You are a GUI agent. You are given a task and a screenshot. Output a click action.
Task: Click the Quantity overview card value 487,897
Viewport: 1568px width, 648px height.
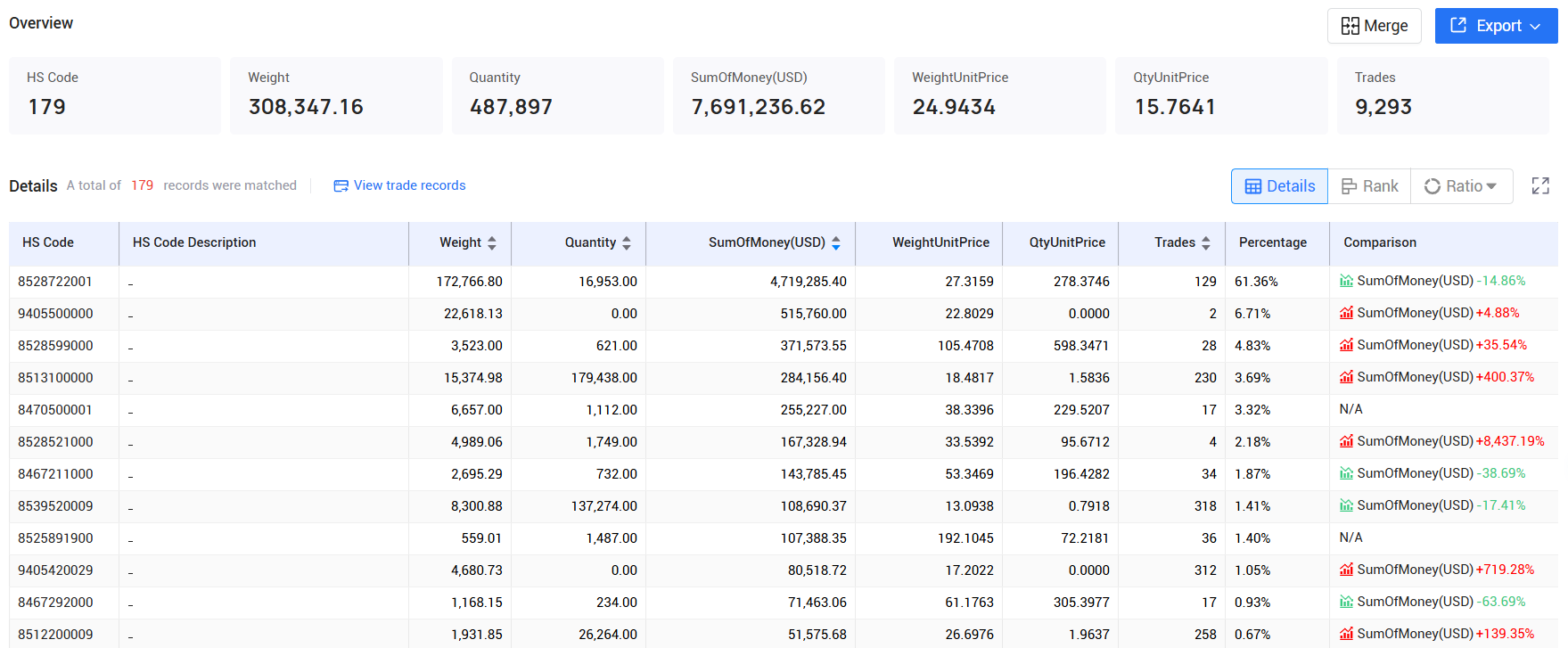[x=511, y=107]
